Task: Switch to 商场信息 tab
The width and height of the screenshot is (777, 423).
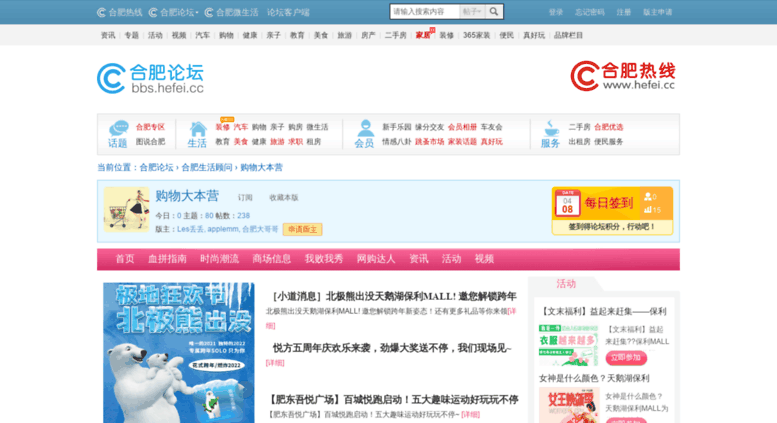Action: point(272,259)
